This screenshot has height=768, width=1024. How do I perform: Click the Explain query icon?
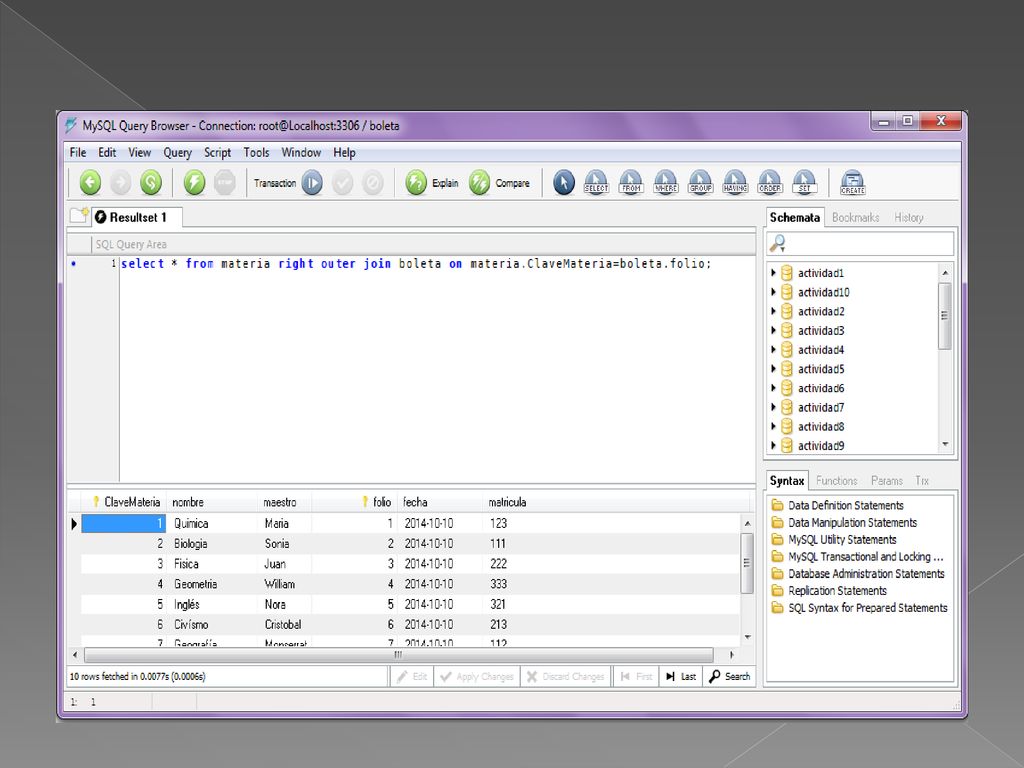pyautogui.click(x=416, y=183)
